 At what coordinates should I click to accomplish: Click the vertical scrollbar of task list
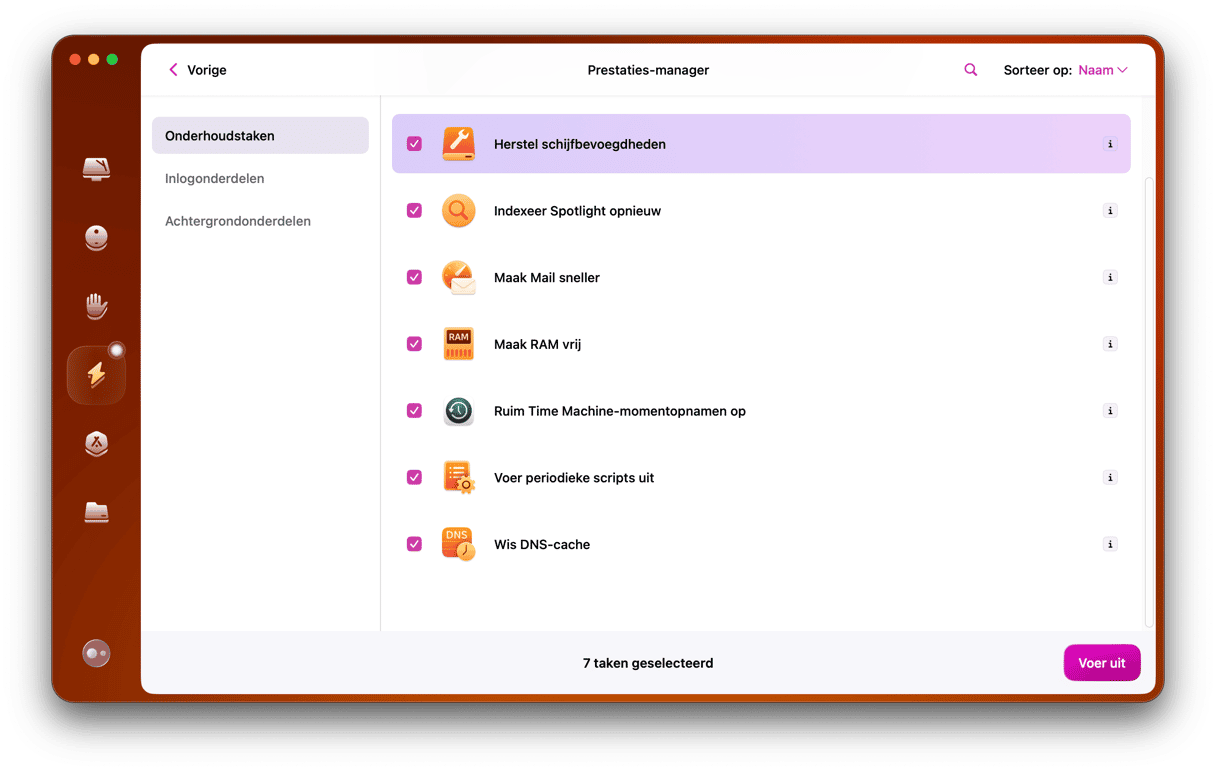1148,400
